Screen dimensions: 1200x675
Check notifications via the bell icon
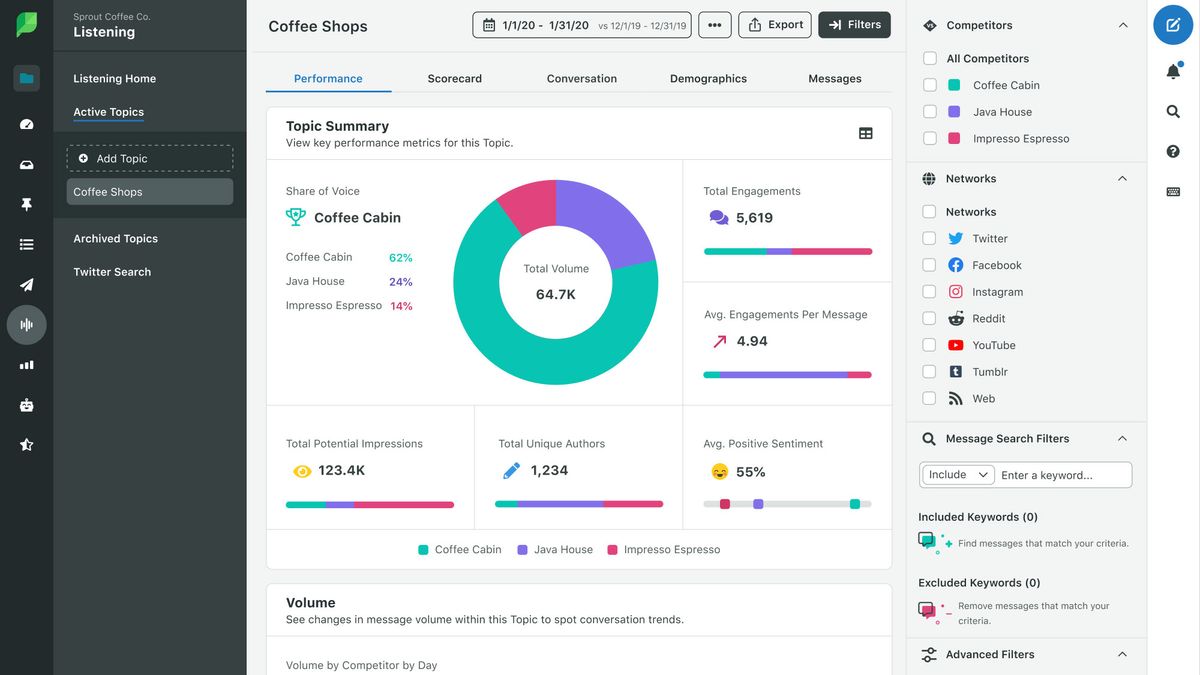click(1170, 70)
